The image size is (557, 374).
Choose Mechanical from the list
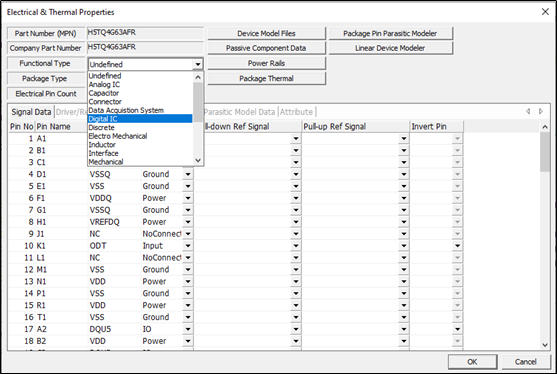(140, 162)
